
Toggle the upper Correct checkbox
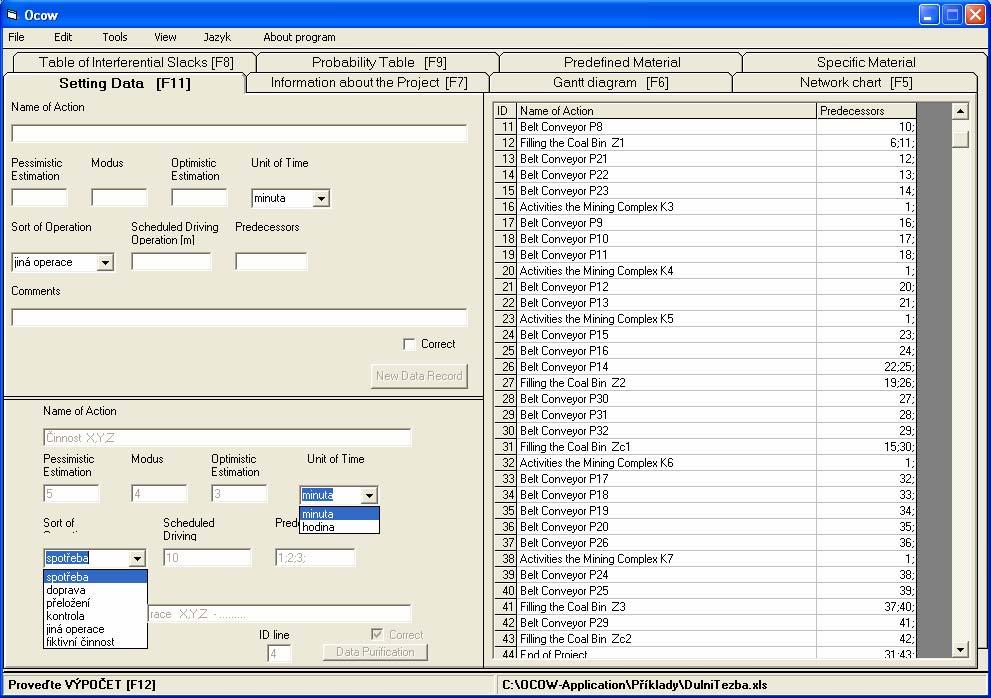click(x=409, y=344)
